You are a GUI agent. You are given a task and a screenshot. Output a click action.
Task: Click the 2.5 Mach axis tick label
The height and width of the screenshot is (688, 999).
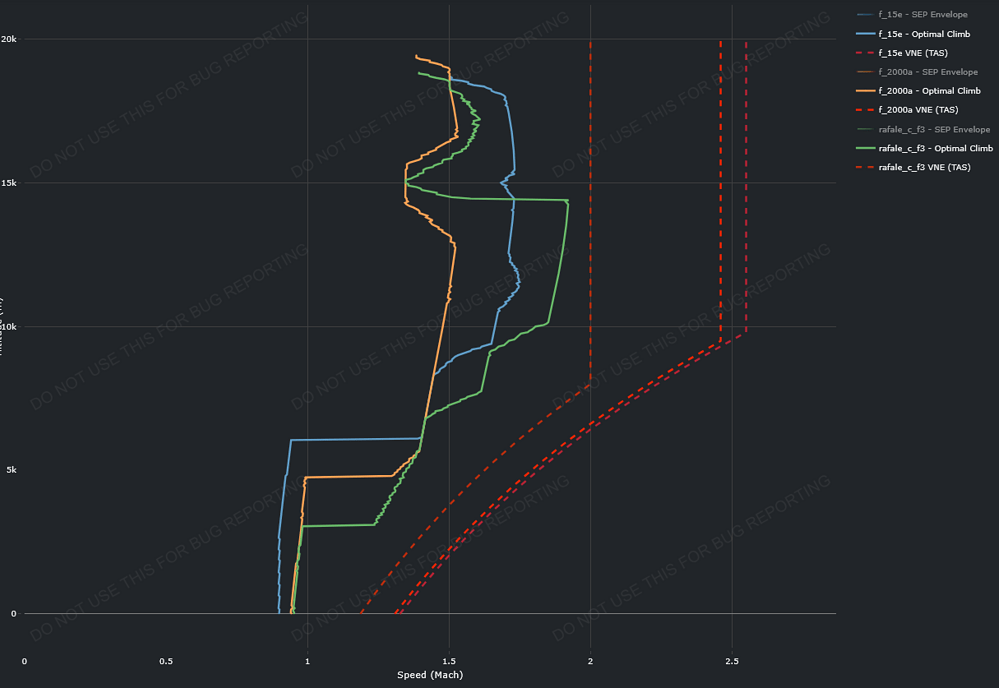732,661
